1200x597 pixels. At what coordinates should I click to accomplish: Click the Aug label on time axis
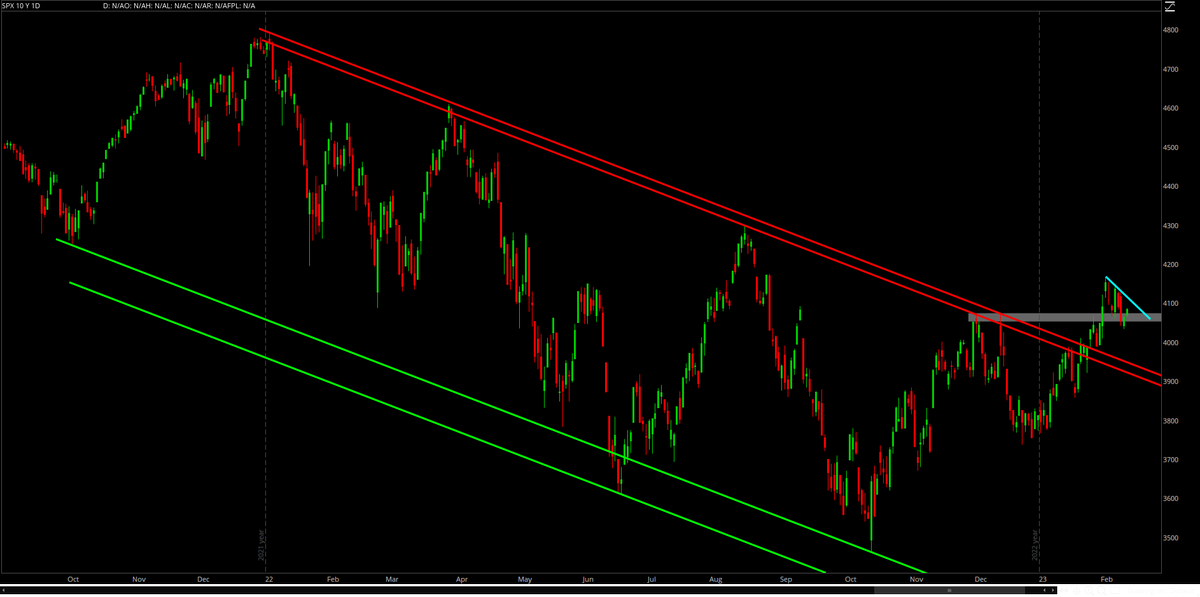pos(716,579)
